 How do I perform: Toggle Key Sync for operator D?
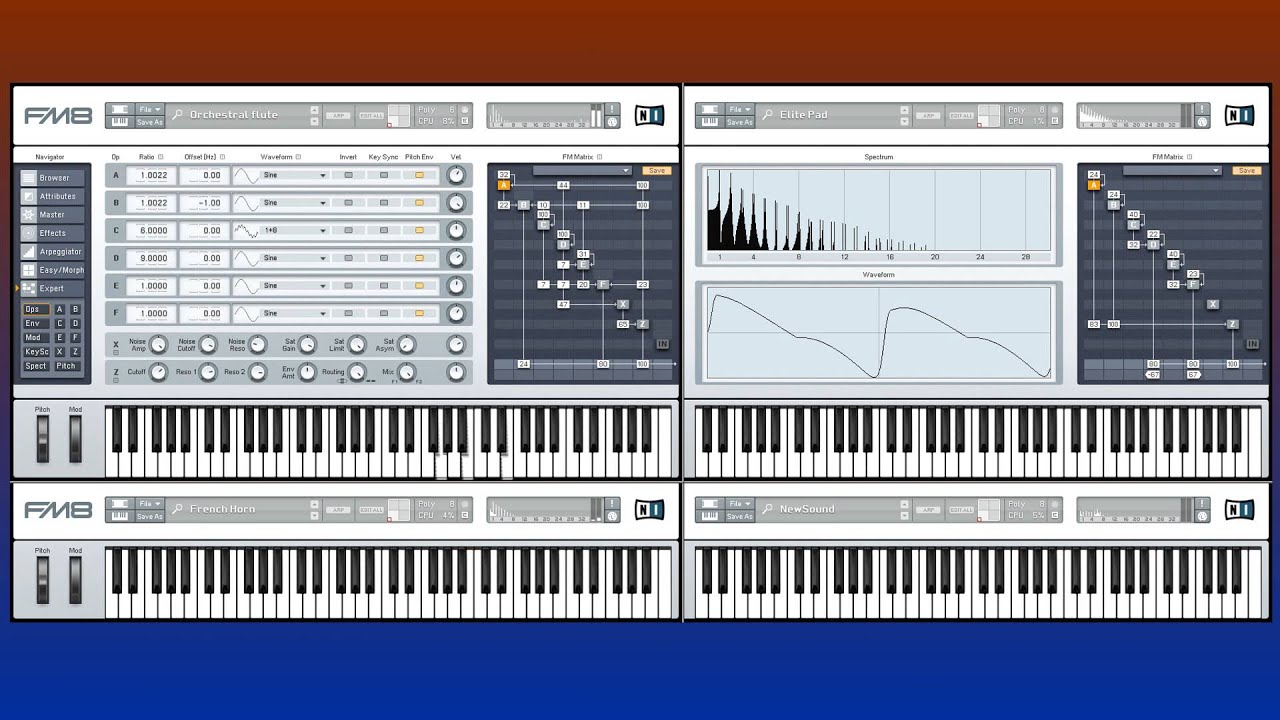pyautogui.click(x=384, y=258)
